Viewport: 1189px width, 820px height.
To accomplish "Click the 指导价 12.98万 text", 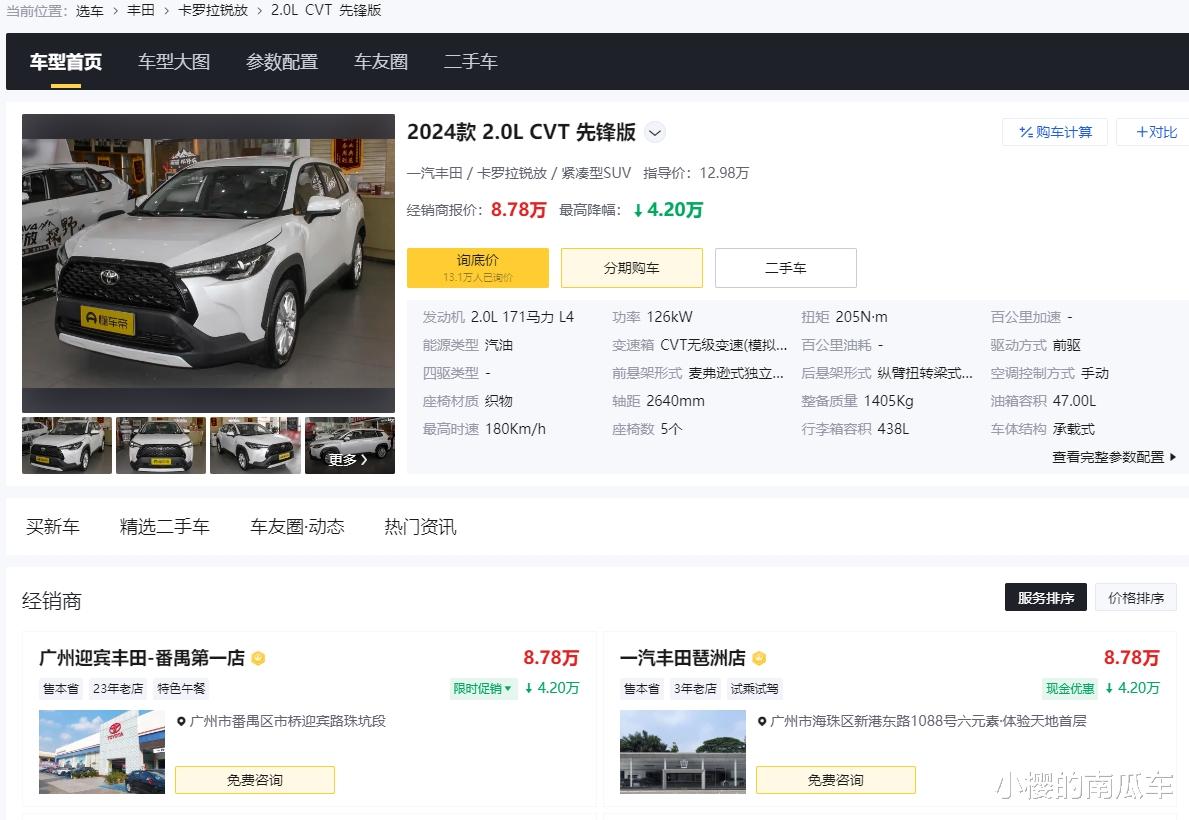I will [x=696, y=173].
